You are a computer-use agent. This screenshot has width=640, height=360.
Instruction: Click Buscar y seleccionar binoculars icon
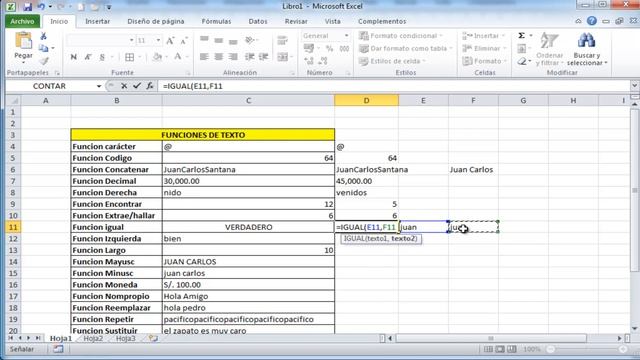click(x=586, y=41)
